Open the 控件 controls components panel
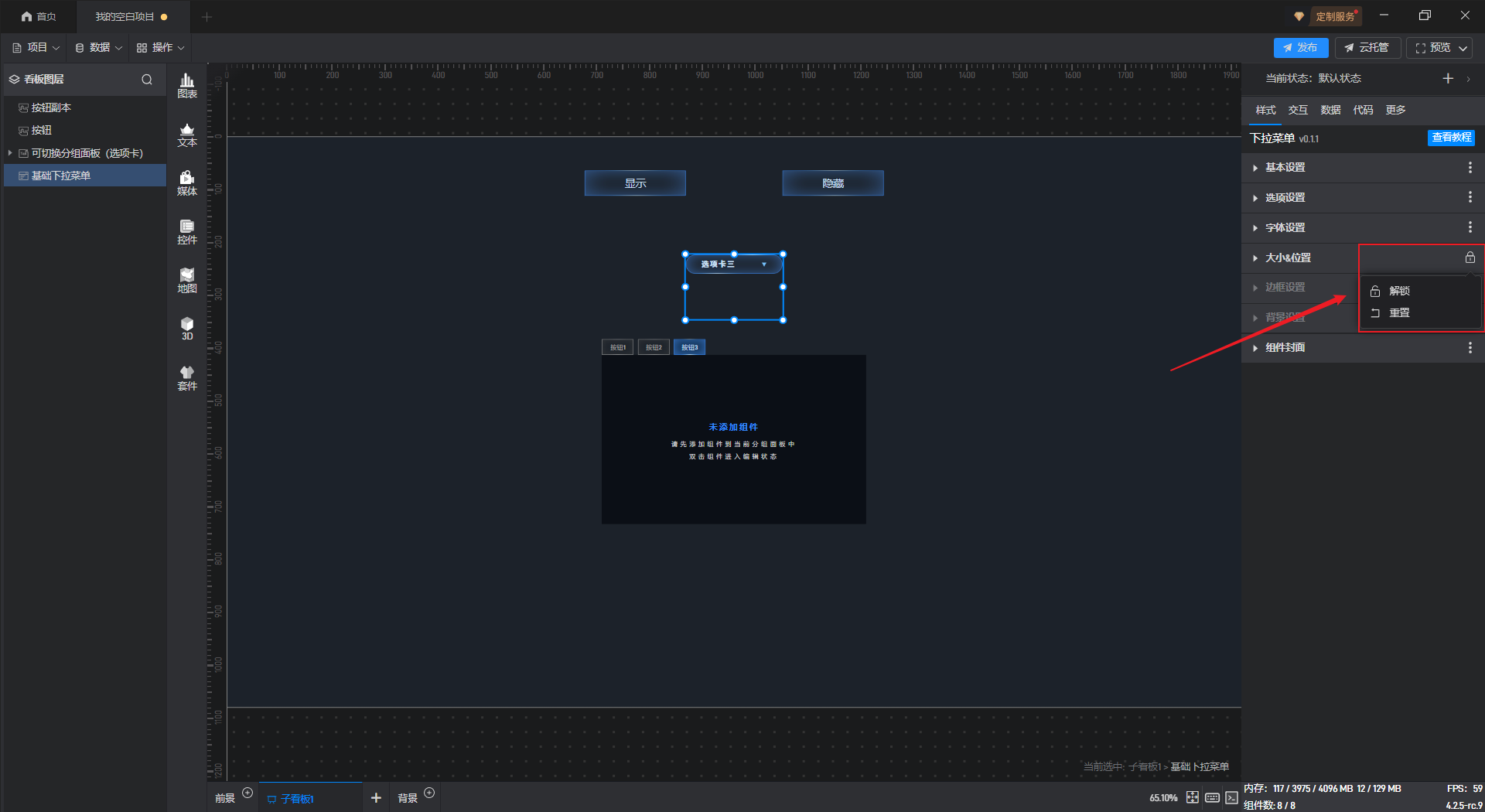 point(187,232)
